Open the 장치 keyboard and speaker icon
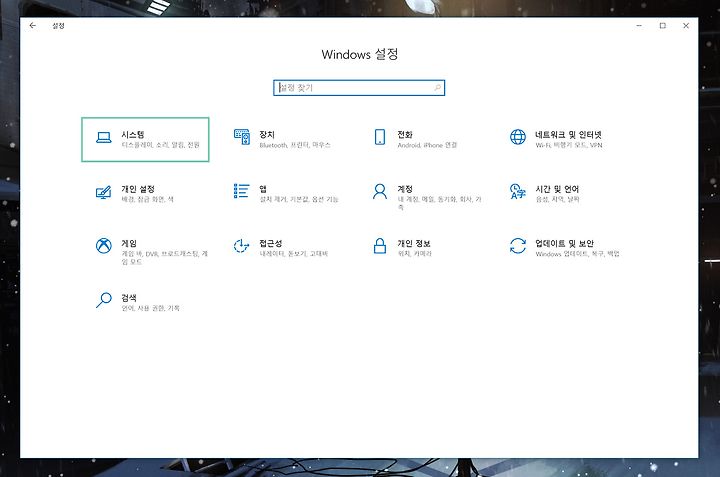The width and height of the screenshot is (720, 477). [x=242, y=137]
